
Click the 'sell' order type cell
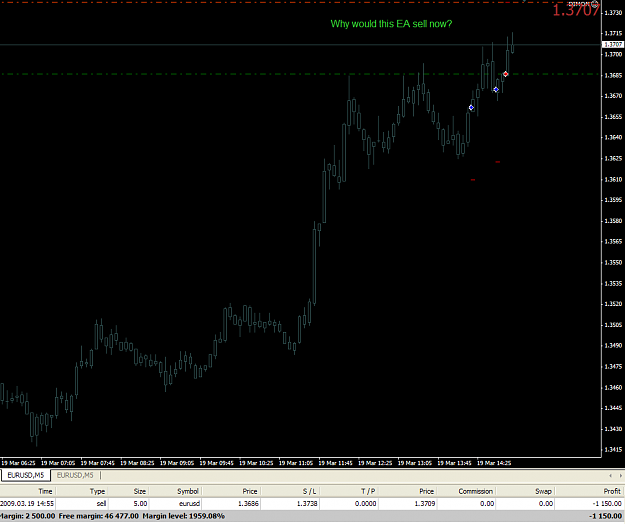[101, 504]
